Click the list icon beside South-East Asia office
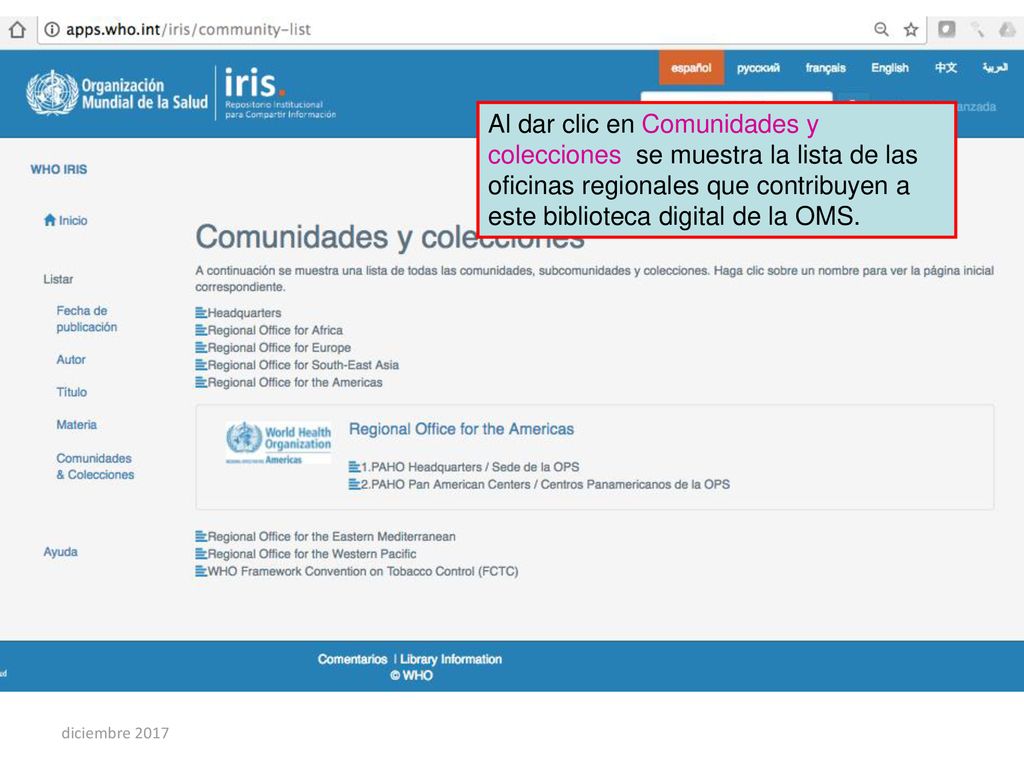The height and width of the screenshot is (768, 1024). click(200, 365)
